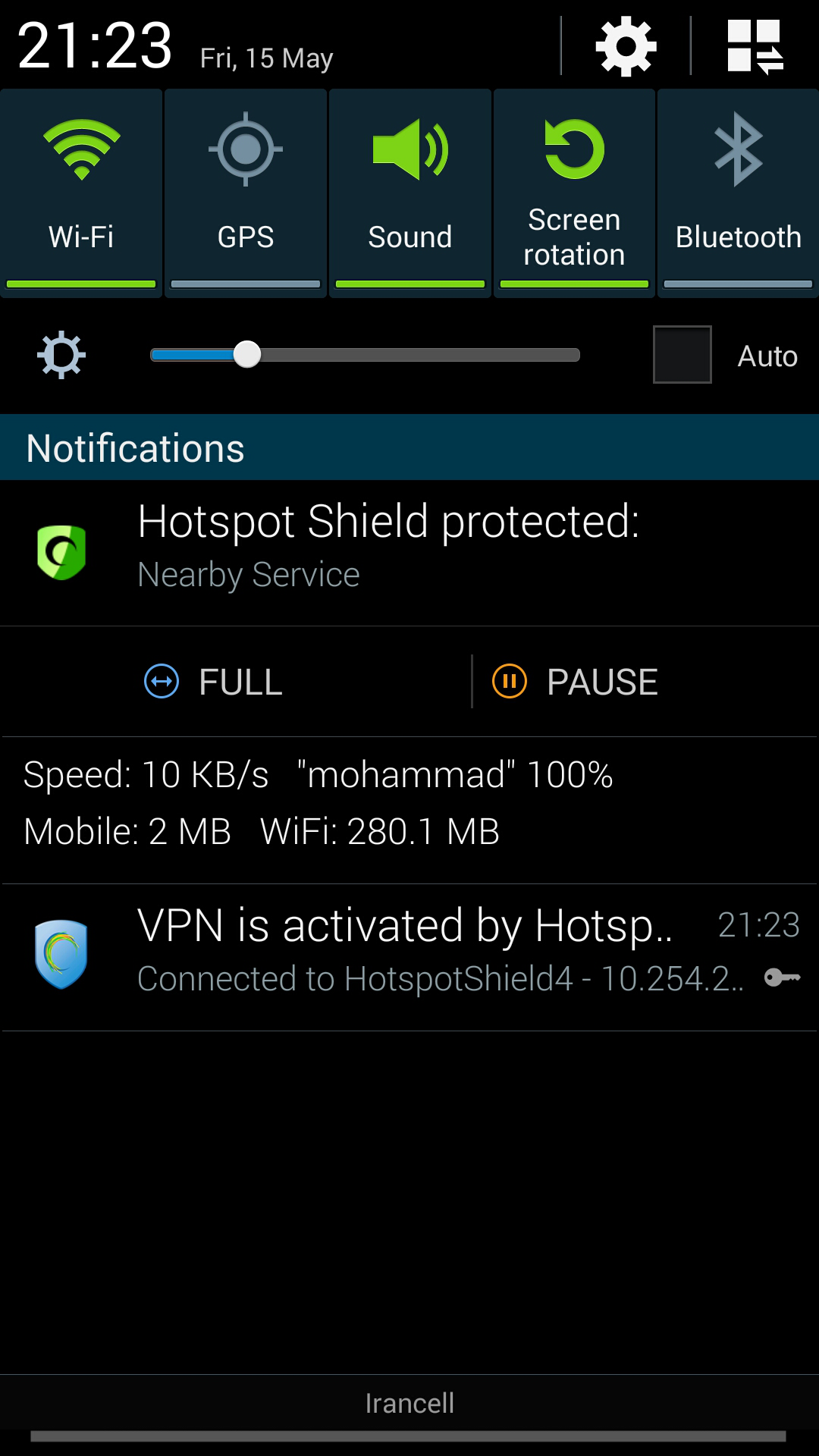Tap the VPN key status icon
Screen dimensions: 819x1456
(782, 977)
